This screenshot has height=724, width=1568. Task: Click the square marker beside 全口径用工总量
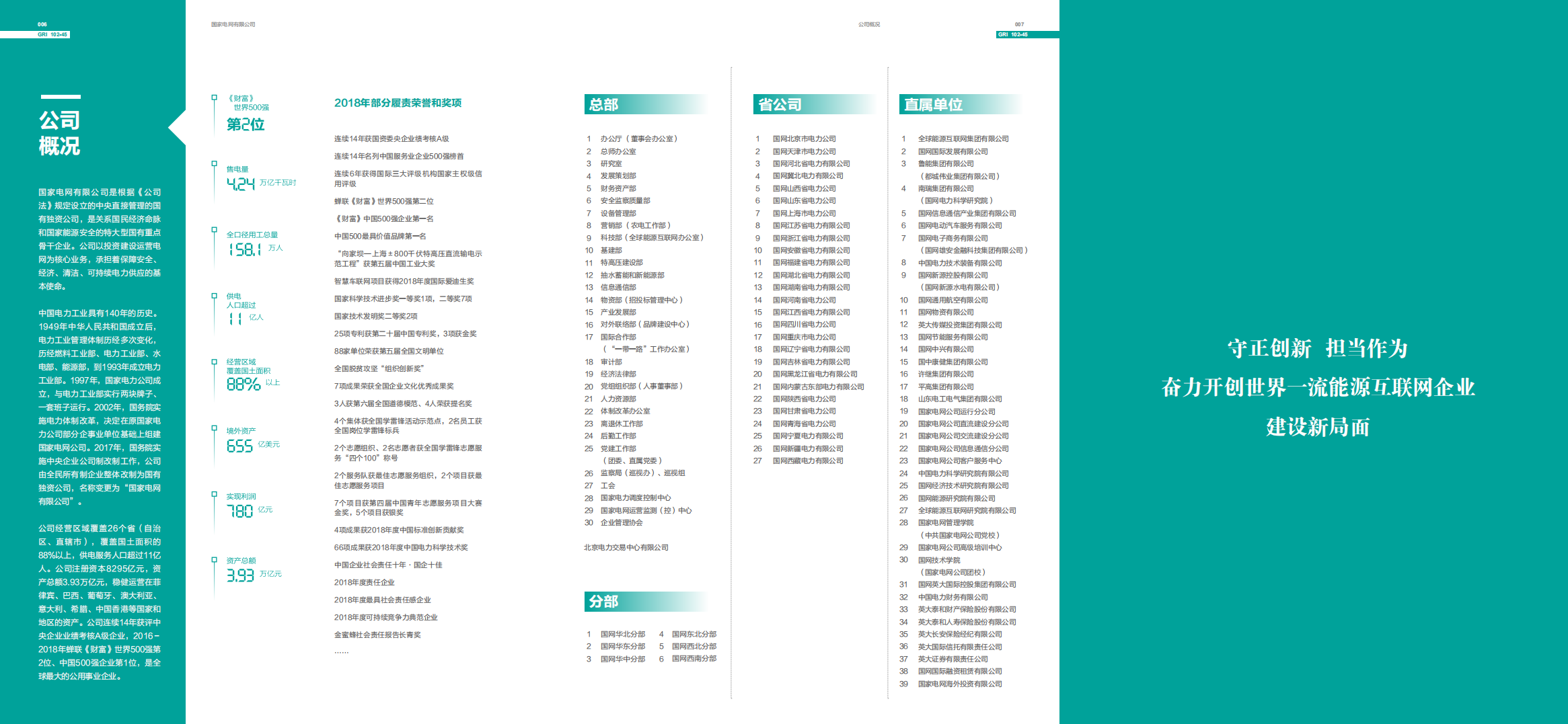(x=214, y=229)
